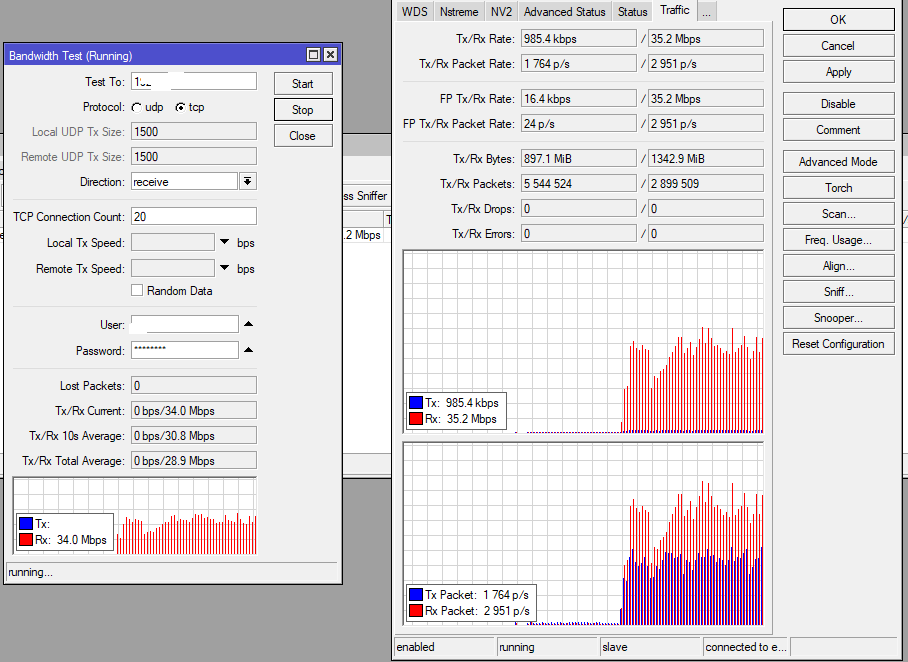The image size is (908, 662).
Task: Open the WDS tab
Action: [x=415, y=12]
